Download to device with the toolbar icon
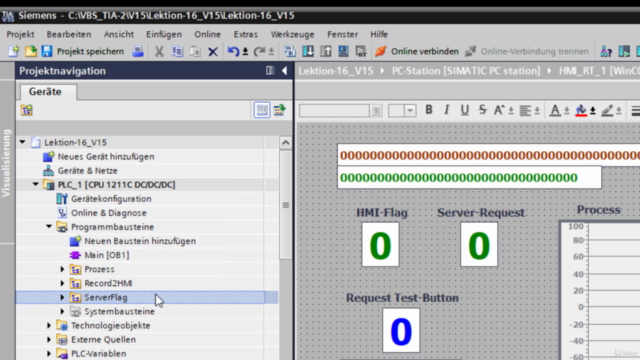This screenshot has height=360, width=640. click(308, 51)
